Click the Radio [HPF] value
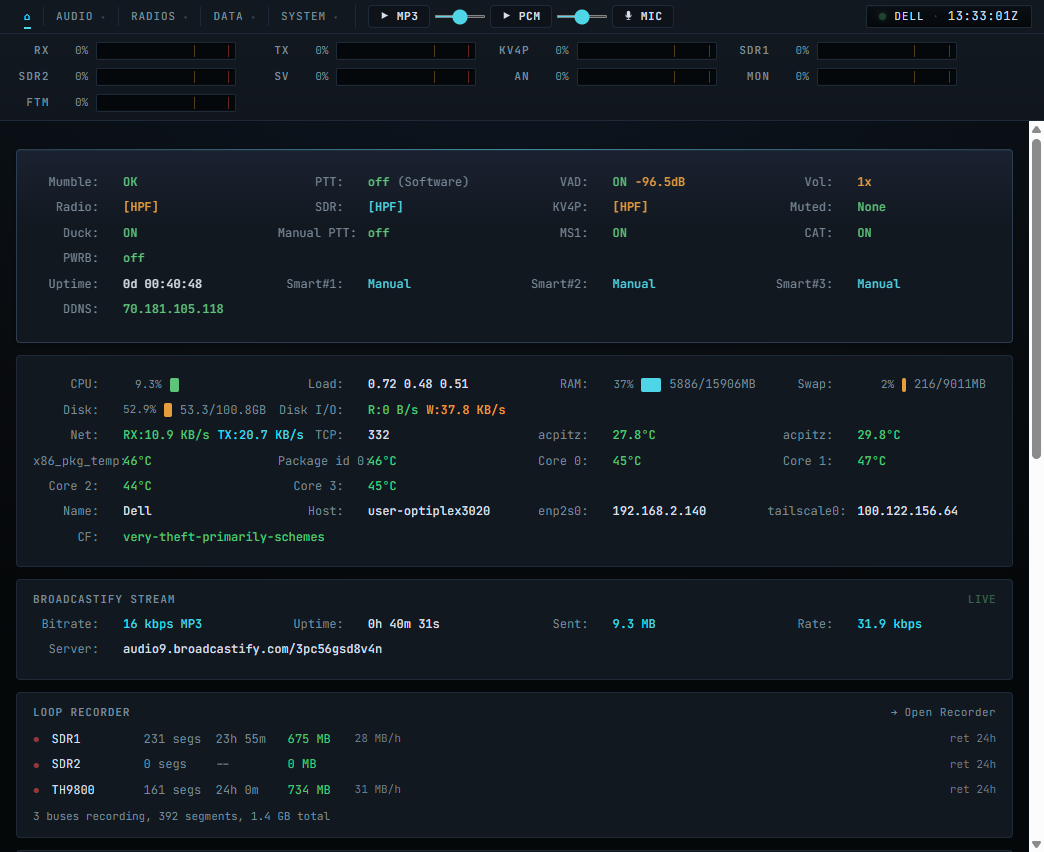The height and width of the screenshot is (852, 1044). [140, 207]
